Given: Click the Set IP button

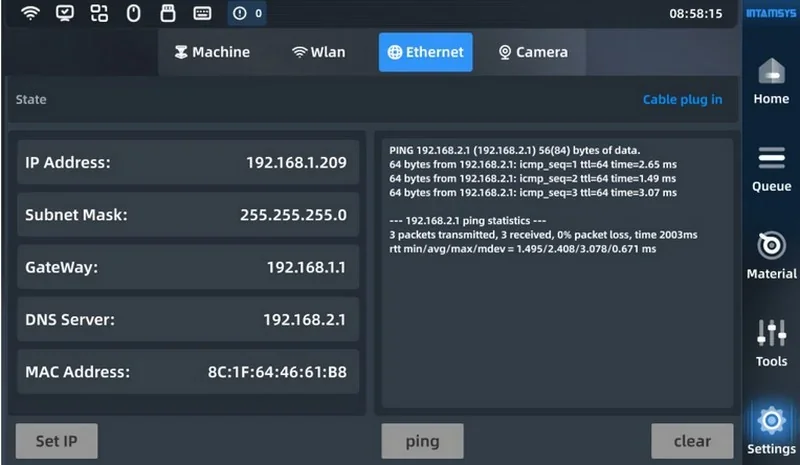Looking at the screenshot, I should coord(57,441).
